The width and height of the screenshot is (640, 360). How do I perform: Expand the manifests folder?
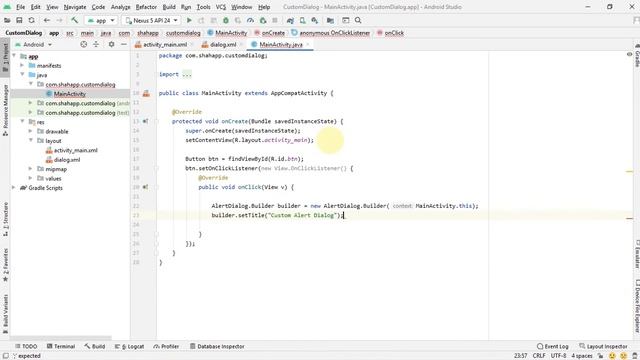(22, 65)
